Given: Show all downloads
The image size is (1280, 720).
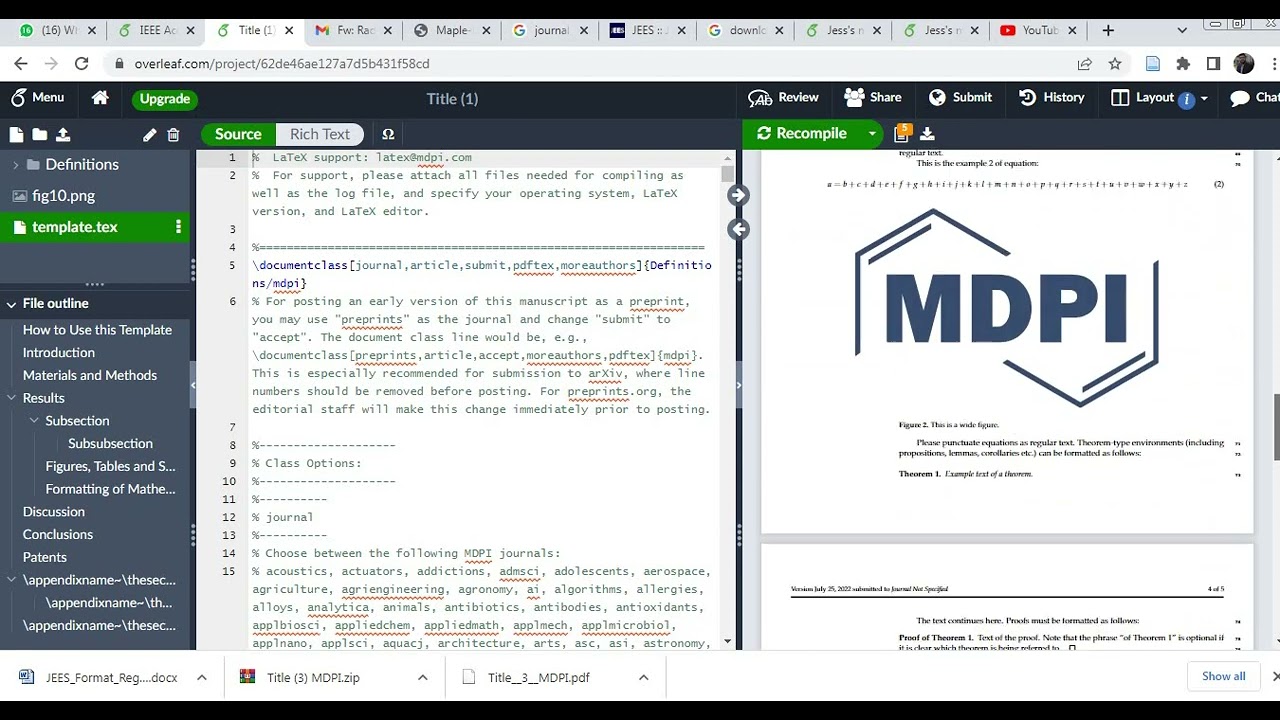Looking at the screenshot, I should (1223, 676).
